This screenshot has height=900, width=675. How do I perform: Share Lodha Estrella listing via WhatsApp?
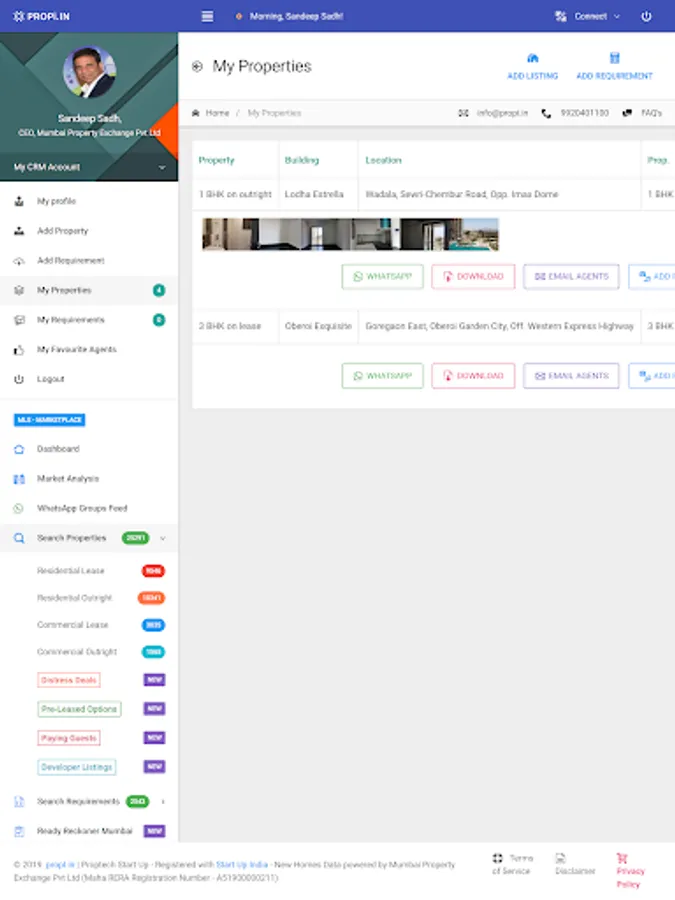(x=382, y=277)
